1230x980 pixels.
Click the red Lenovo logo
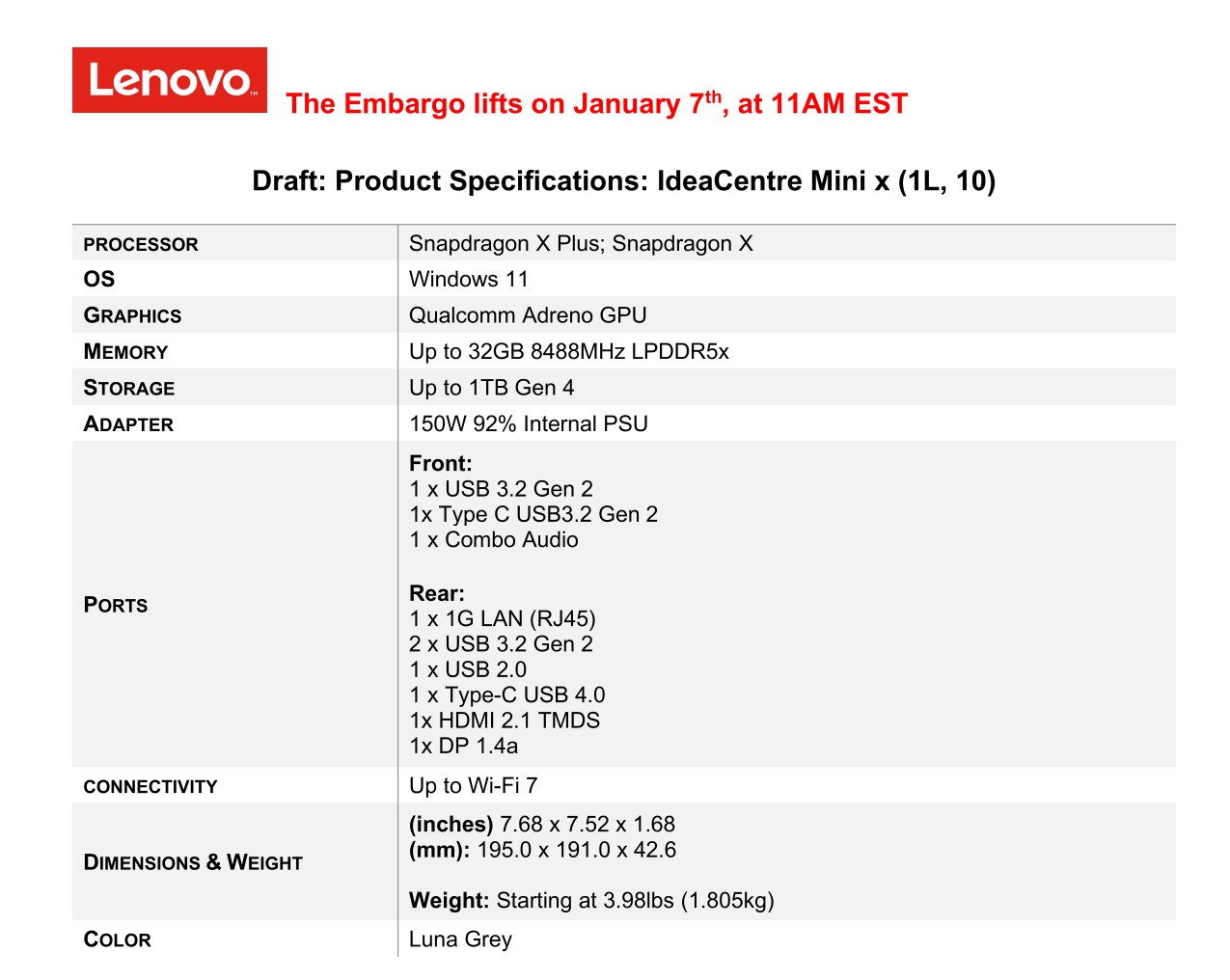[x=170, y=80]
